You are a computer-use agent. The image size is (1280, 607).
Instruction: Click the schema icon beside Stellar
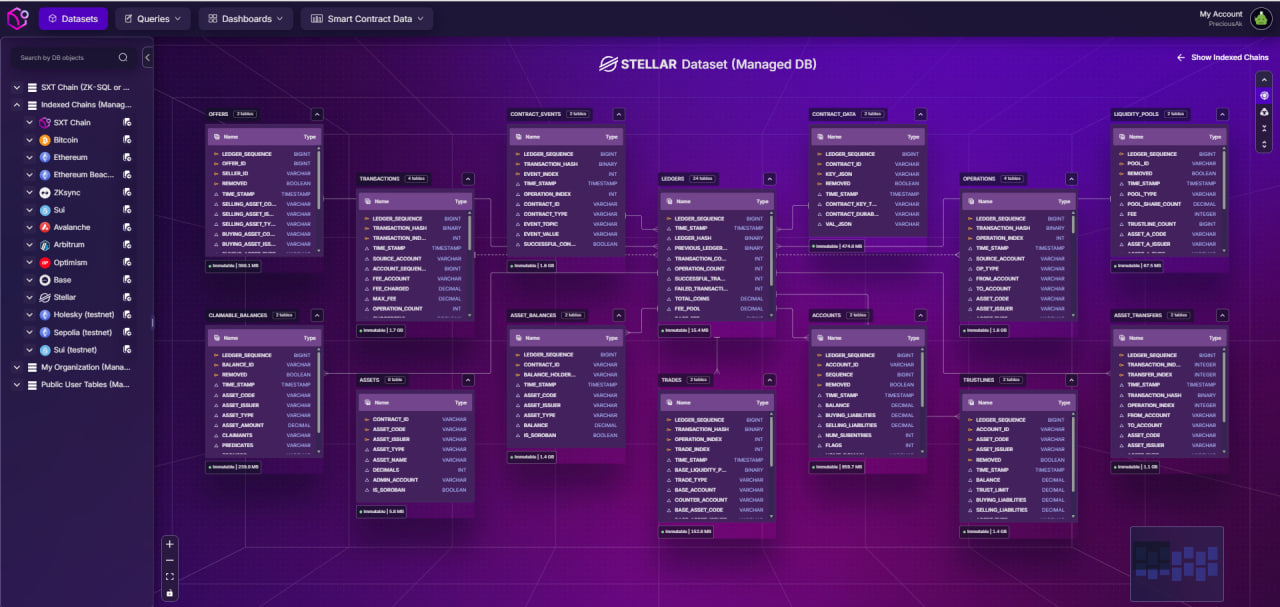click(128, 297)
